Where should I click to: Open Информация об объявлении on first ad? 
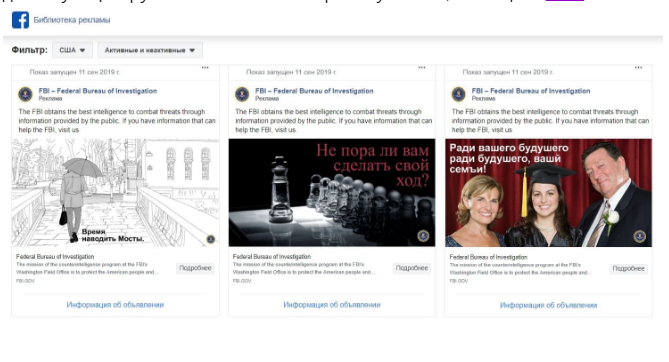[115, 305]
